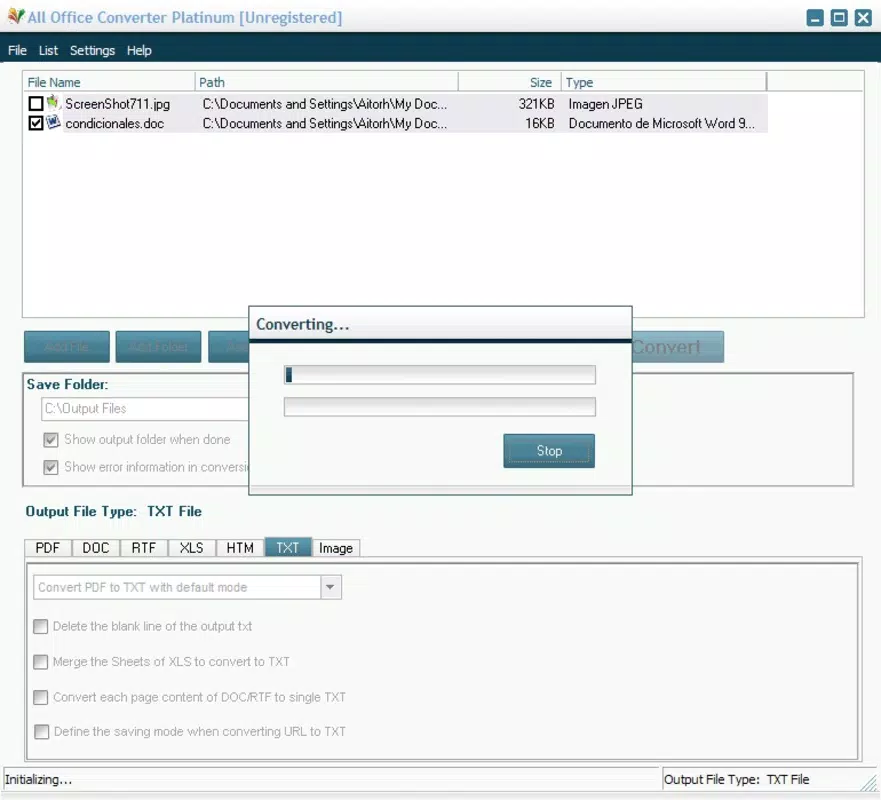Tick the checkbox for ScreenShot711.jpg
The width and height of the screenshot is (881, 800).
[x=36, y=103]
